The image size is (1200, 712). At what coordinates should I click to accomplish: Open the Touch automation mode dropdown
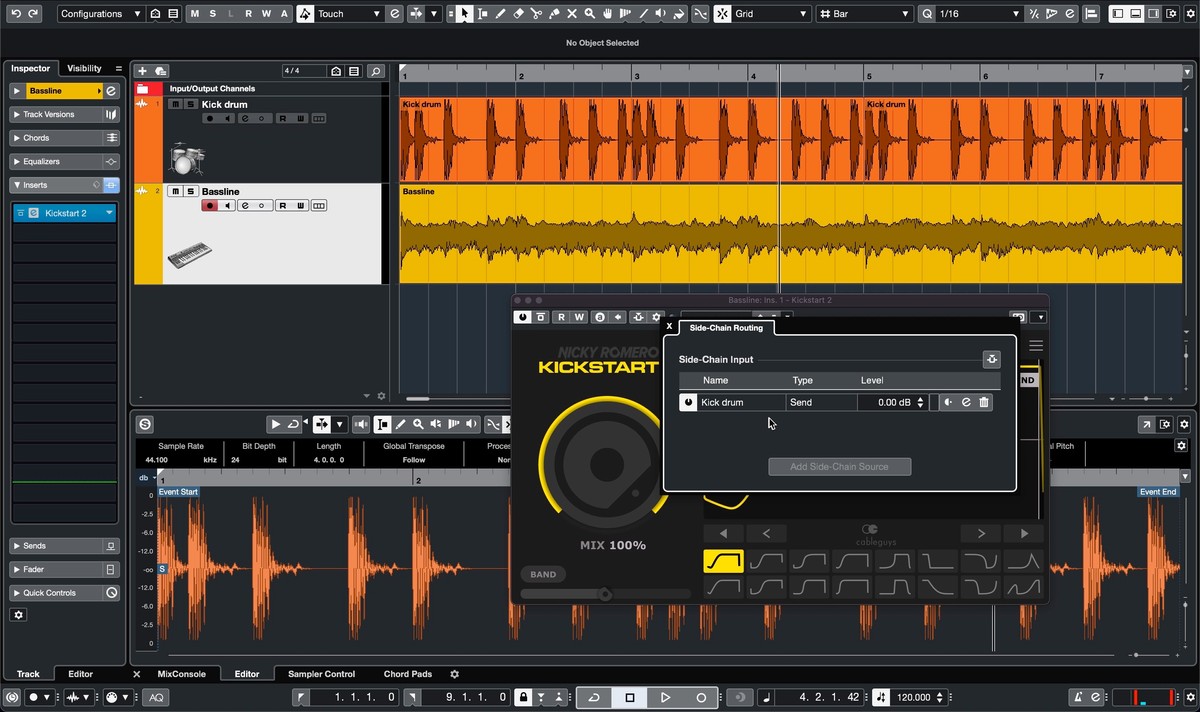click(350, 14)
